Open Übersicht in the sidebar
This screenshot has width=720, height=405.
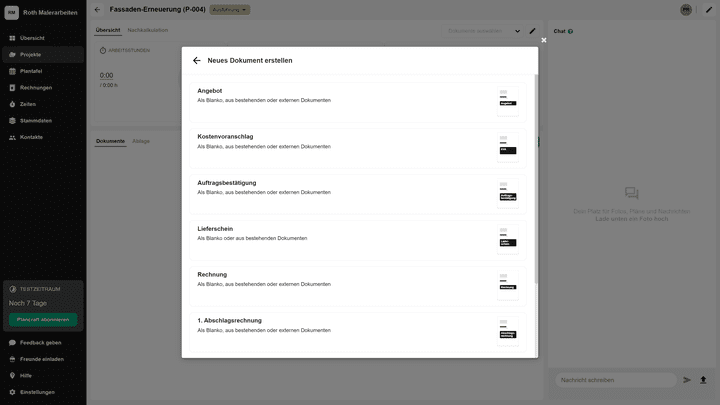click(32, 38)
